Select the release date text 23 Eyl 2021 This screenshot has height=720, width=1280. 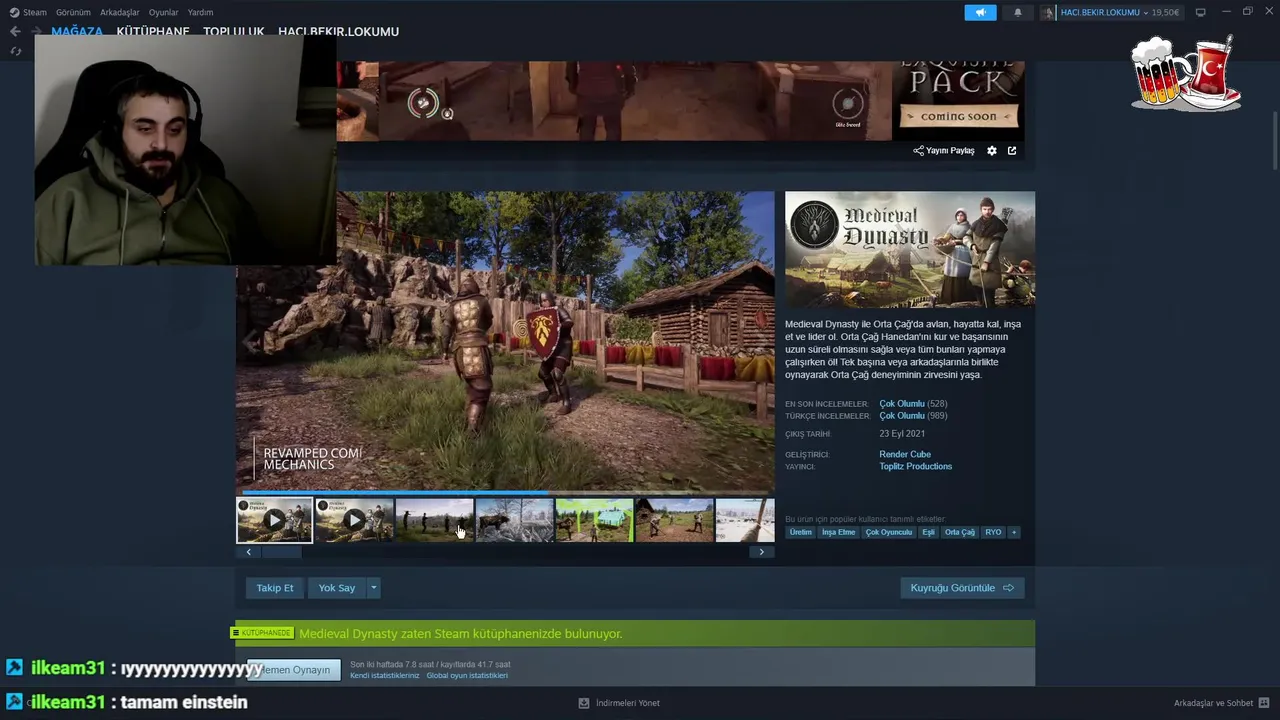[x=902, y=434]
